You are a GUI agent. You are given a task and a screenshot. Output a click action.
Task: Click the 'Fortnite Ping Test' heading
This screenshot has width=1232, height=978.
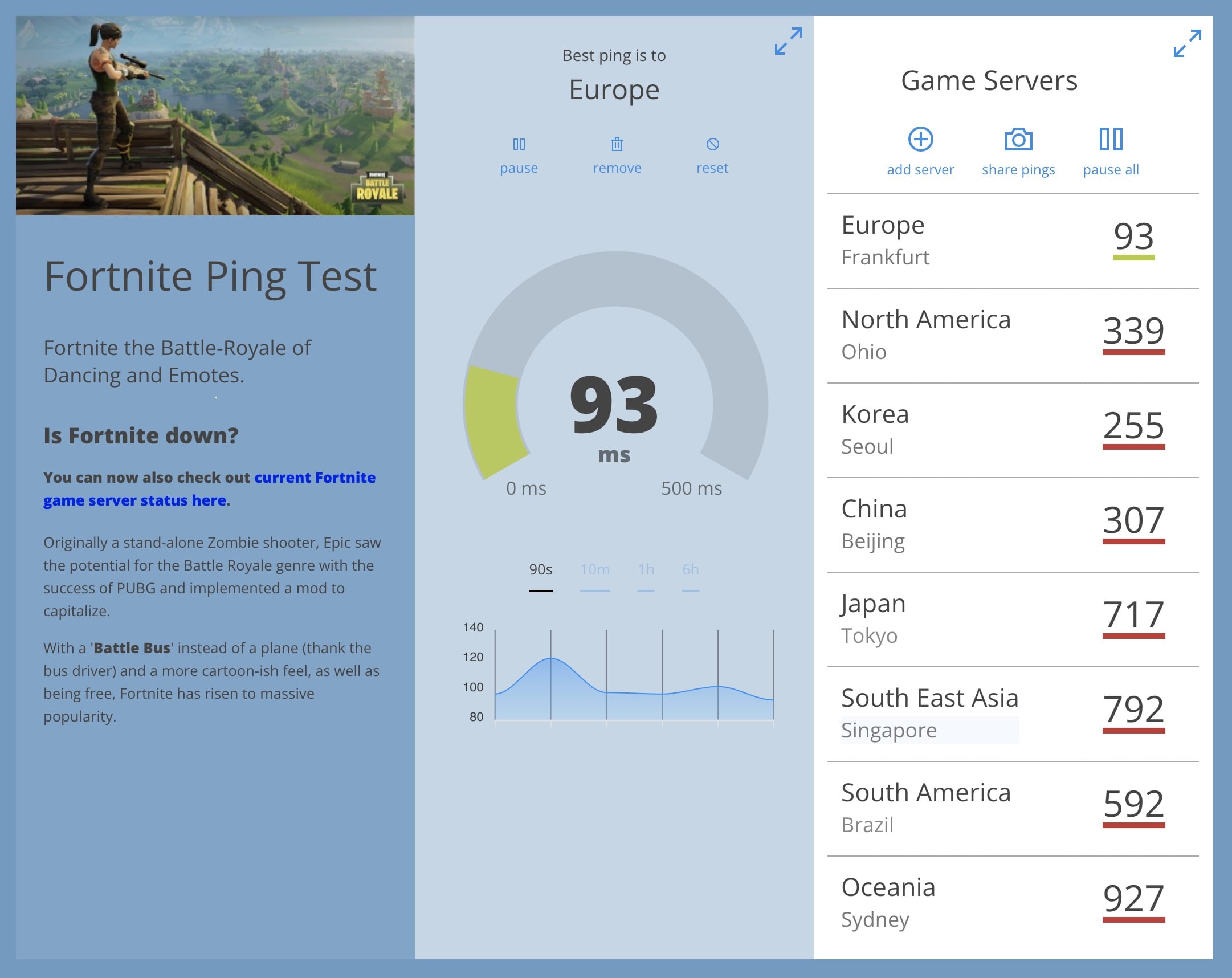click(x=210, y=276)
